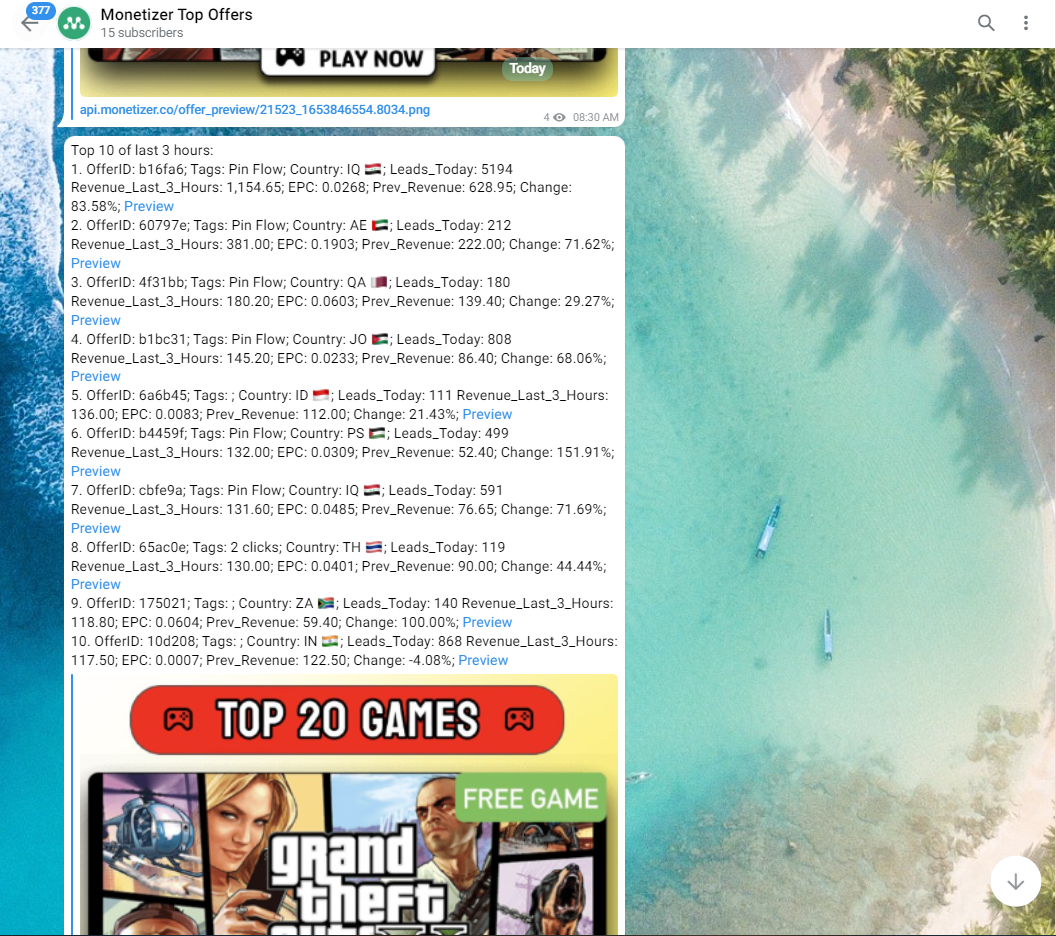Screen dimensions: 1056x936
Task: Search within the channel using magnifier icon
Action: (986, 23)
